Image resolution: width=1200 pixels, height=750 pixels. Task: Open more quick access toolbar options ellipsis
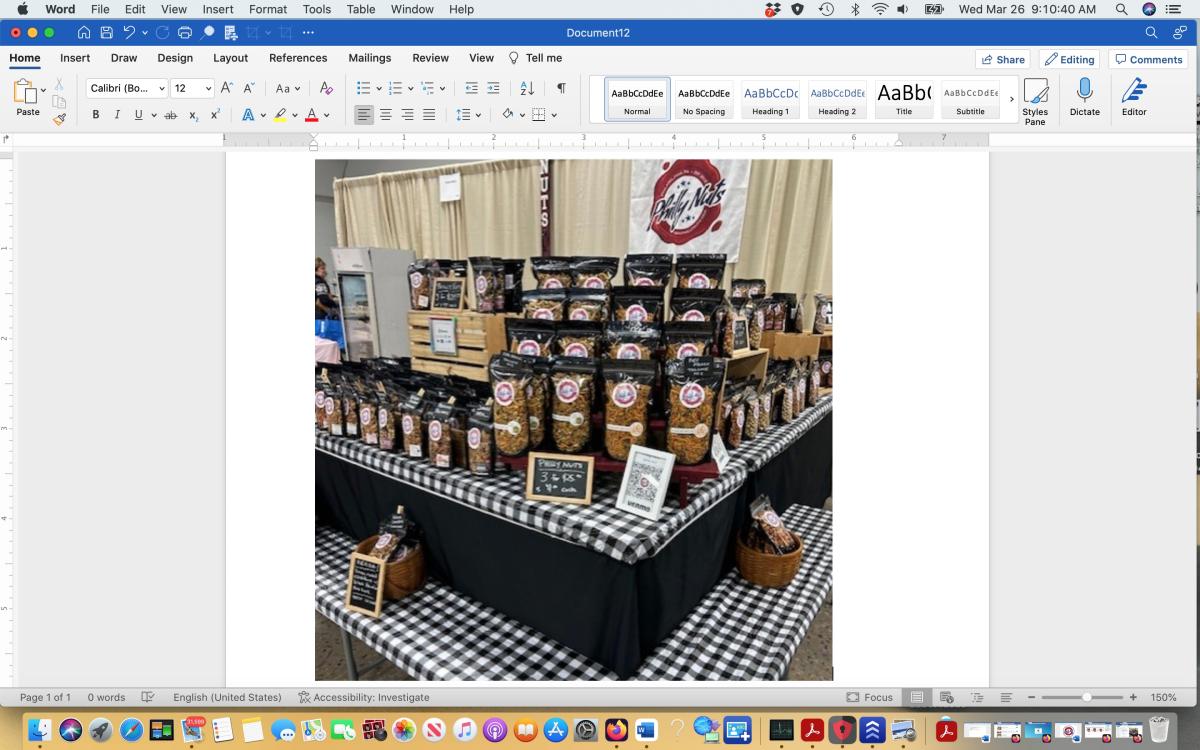(308, 32)
